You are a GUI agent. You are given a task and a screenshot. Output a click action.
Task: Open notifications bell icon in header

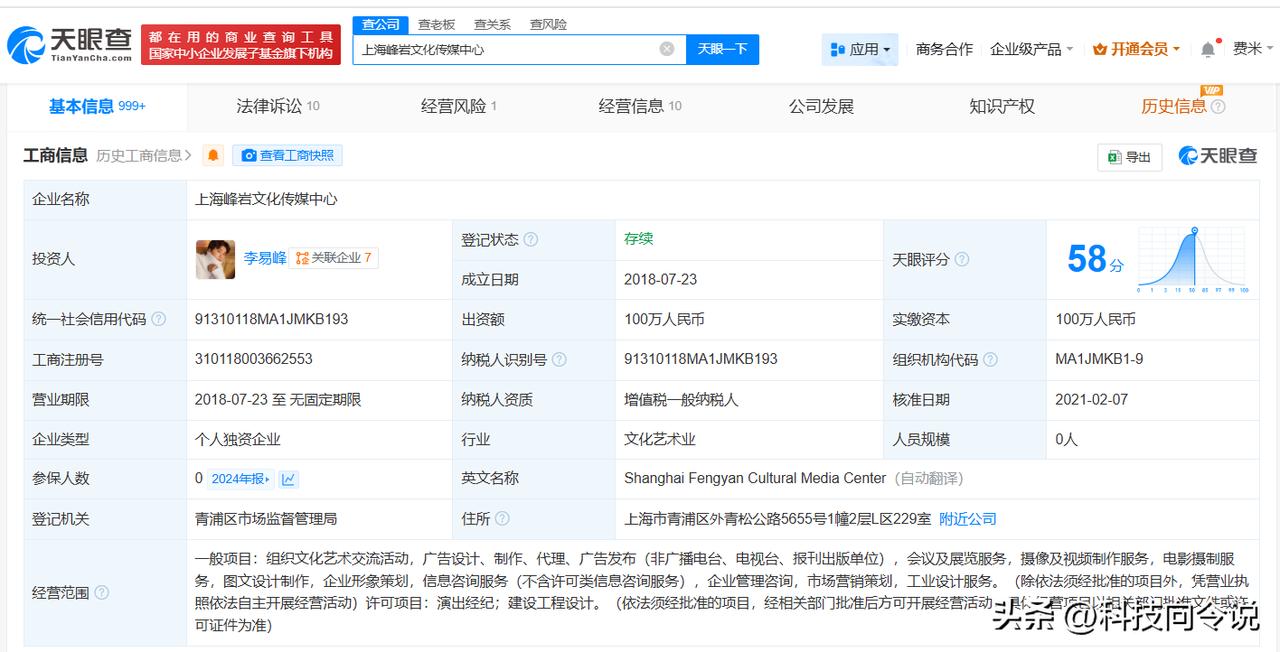coord(1208,49)
